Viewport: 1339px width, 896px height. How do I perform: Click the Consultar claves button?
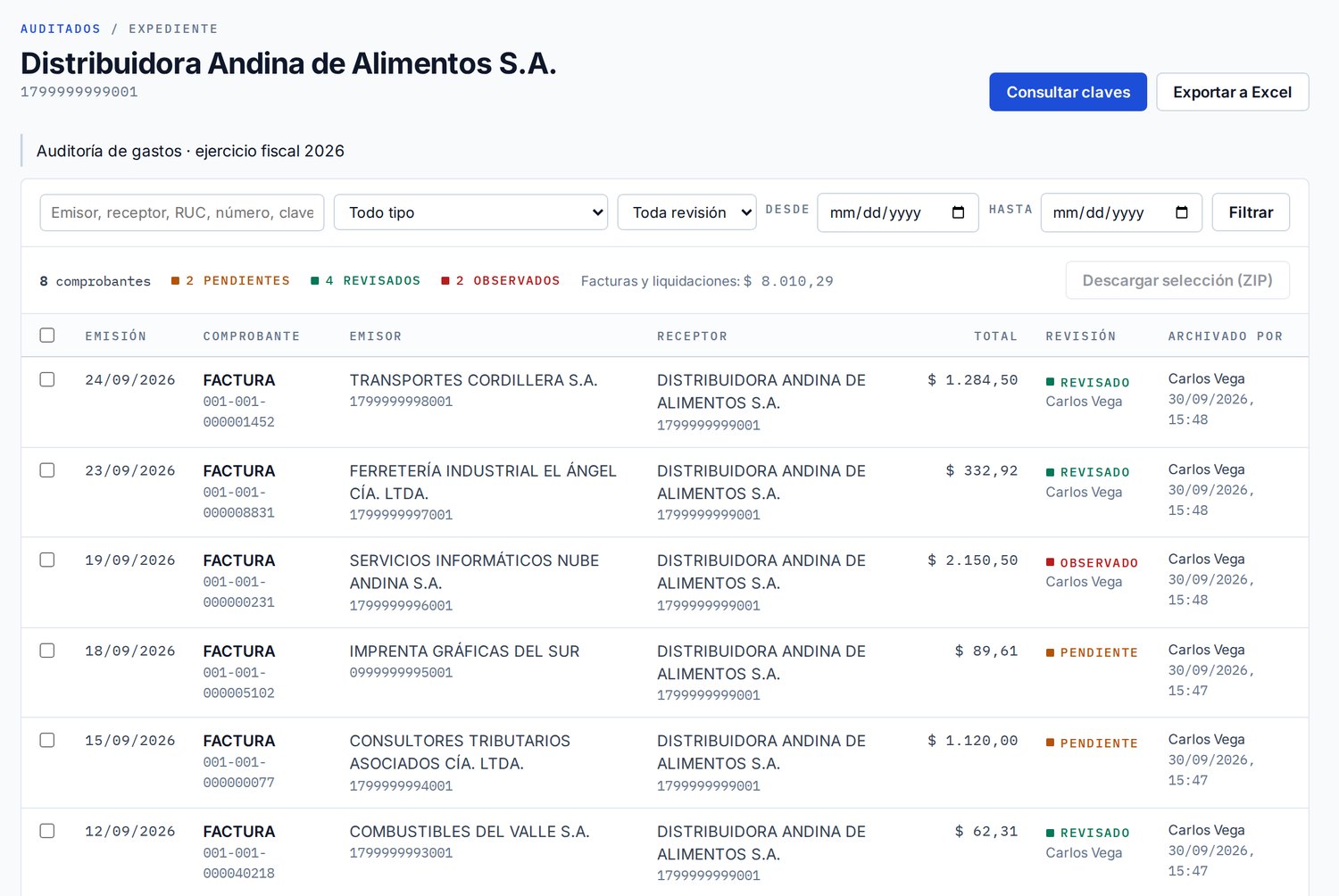pos(1068,92)
